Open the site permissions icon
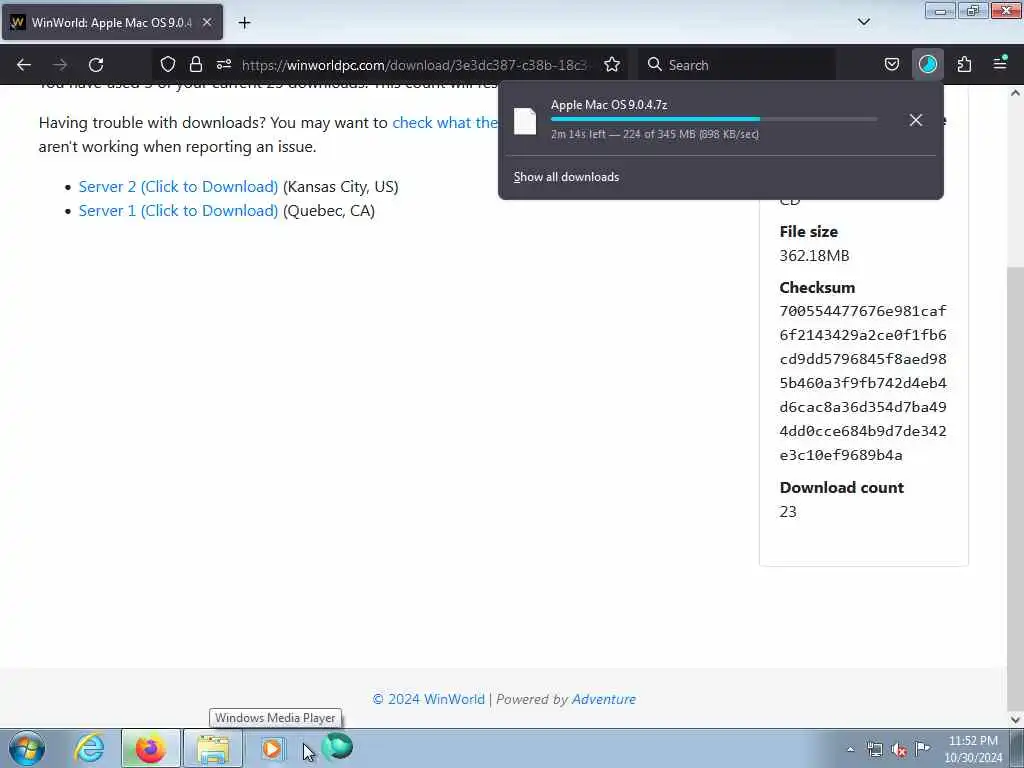The height and width of the screenshot is (768, 1024). click(x=224, y=65)
